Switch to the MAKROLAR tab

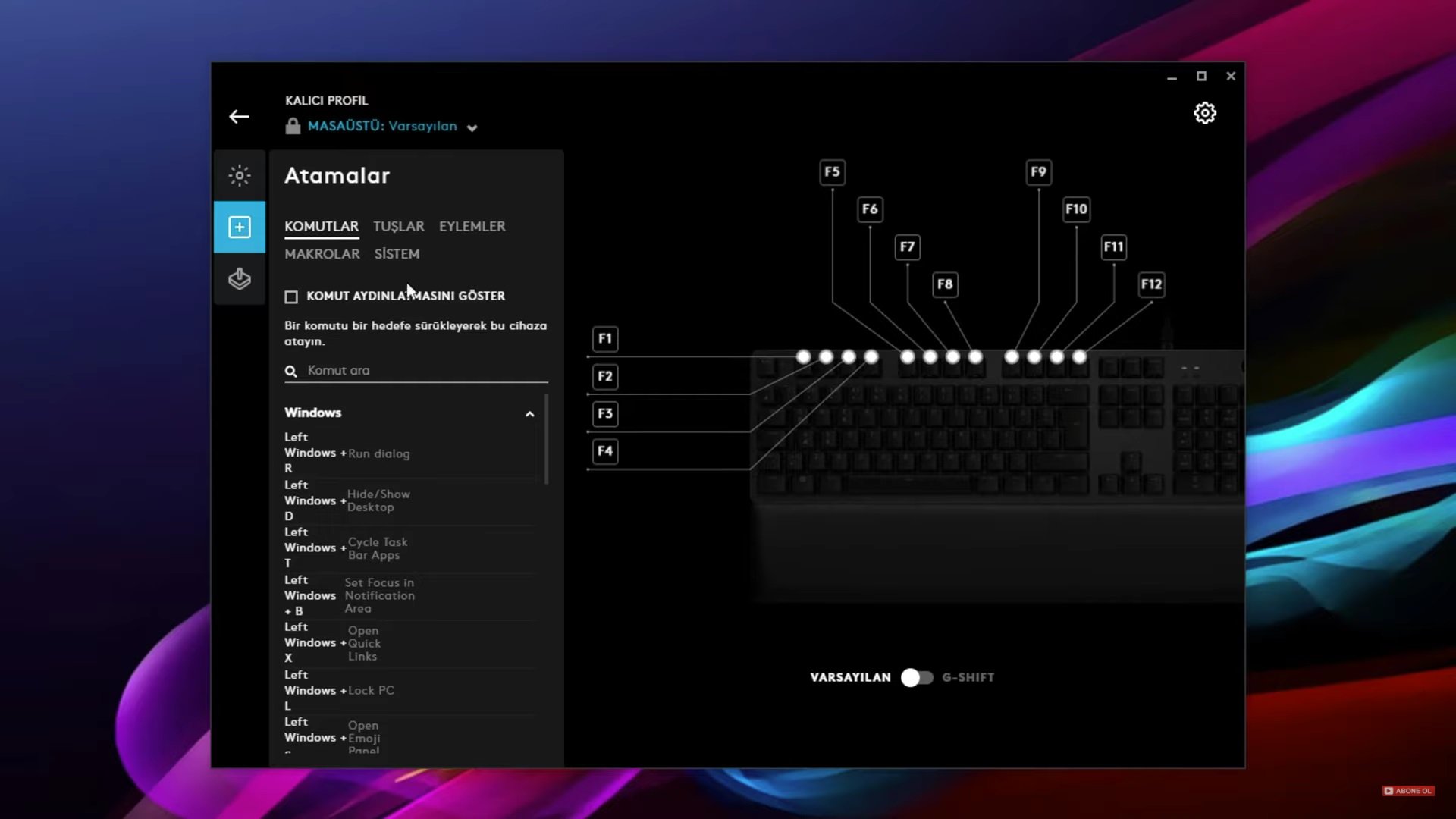point(322,254)
